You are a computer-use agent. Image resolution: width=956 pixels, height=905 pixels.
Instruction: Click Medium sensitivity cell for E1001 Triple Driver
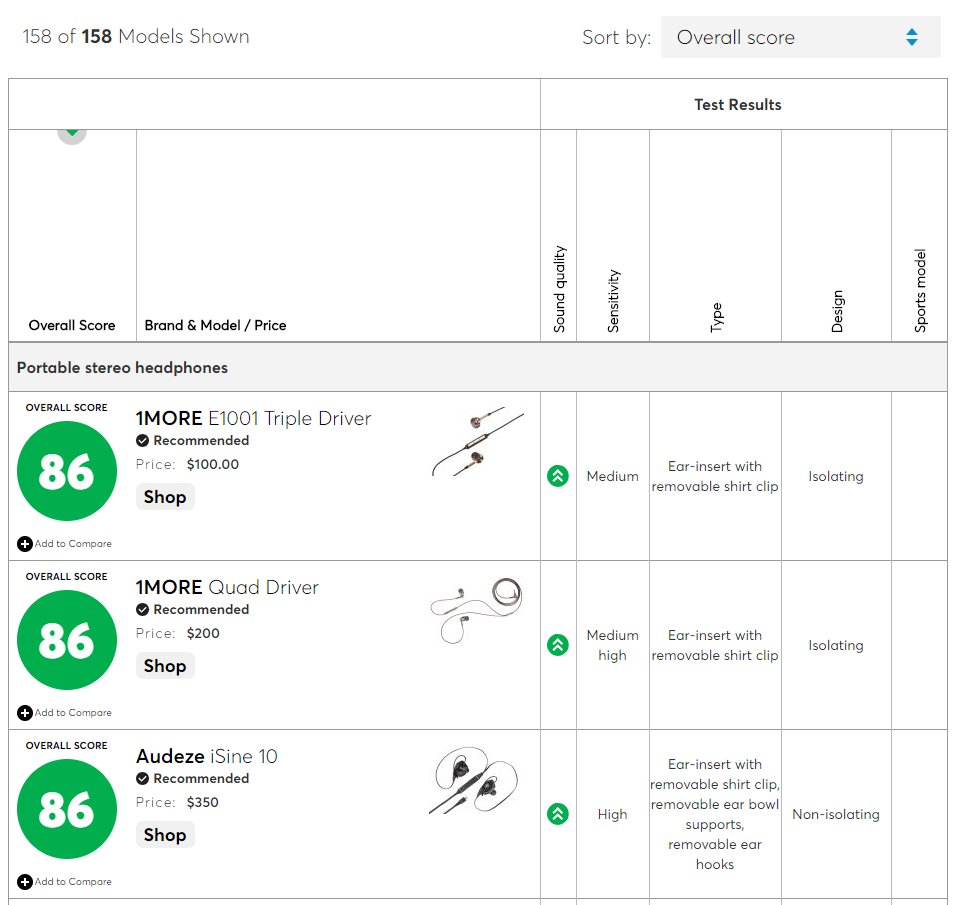(x=612, y=476)
